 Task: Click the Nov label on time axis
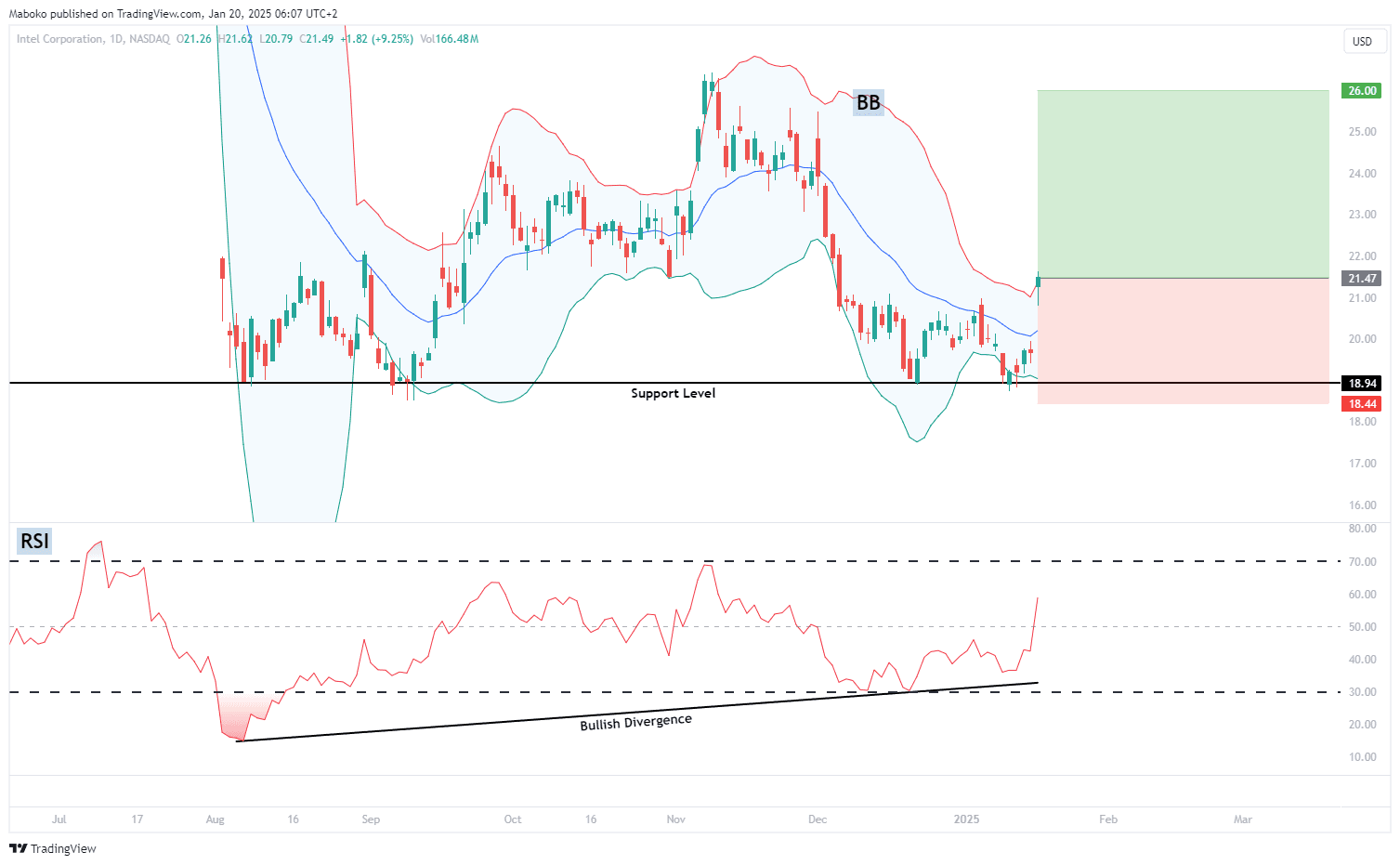(676, 819)
